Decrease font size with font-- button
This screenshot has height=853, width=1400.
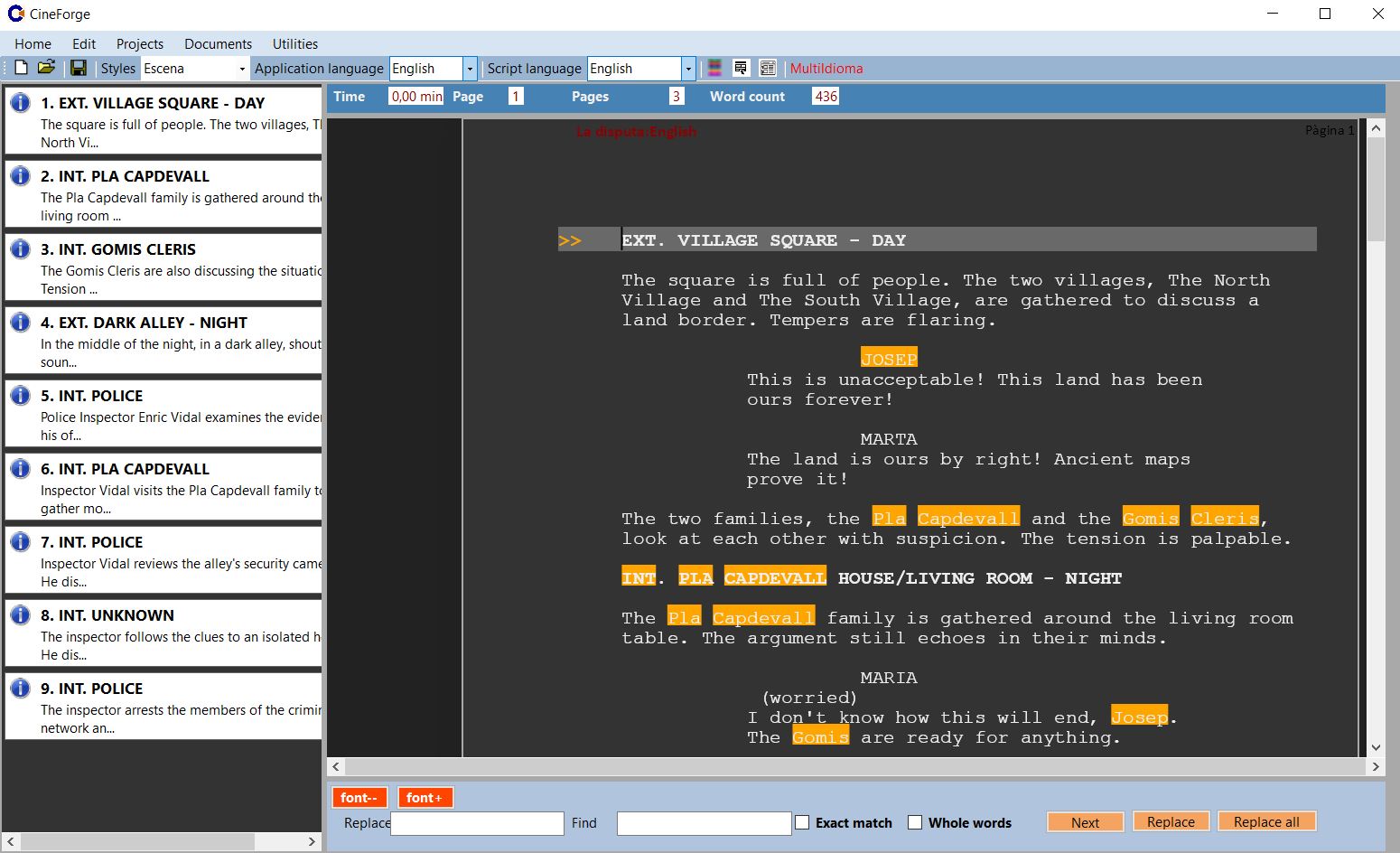point(359,797)
